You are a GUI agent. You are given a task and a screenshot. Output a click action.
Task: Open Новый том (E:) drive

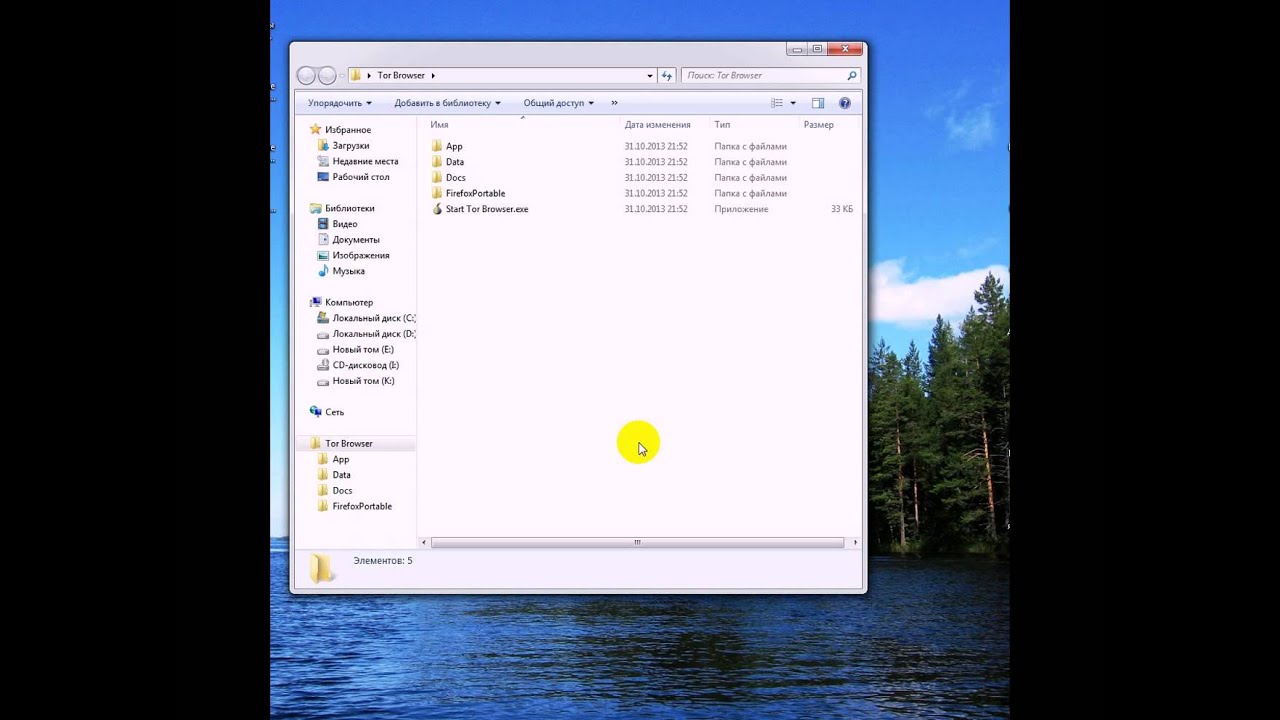pyautogui.click(x=363, y=349)
